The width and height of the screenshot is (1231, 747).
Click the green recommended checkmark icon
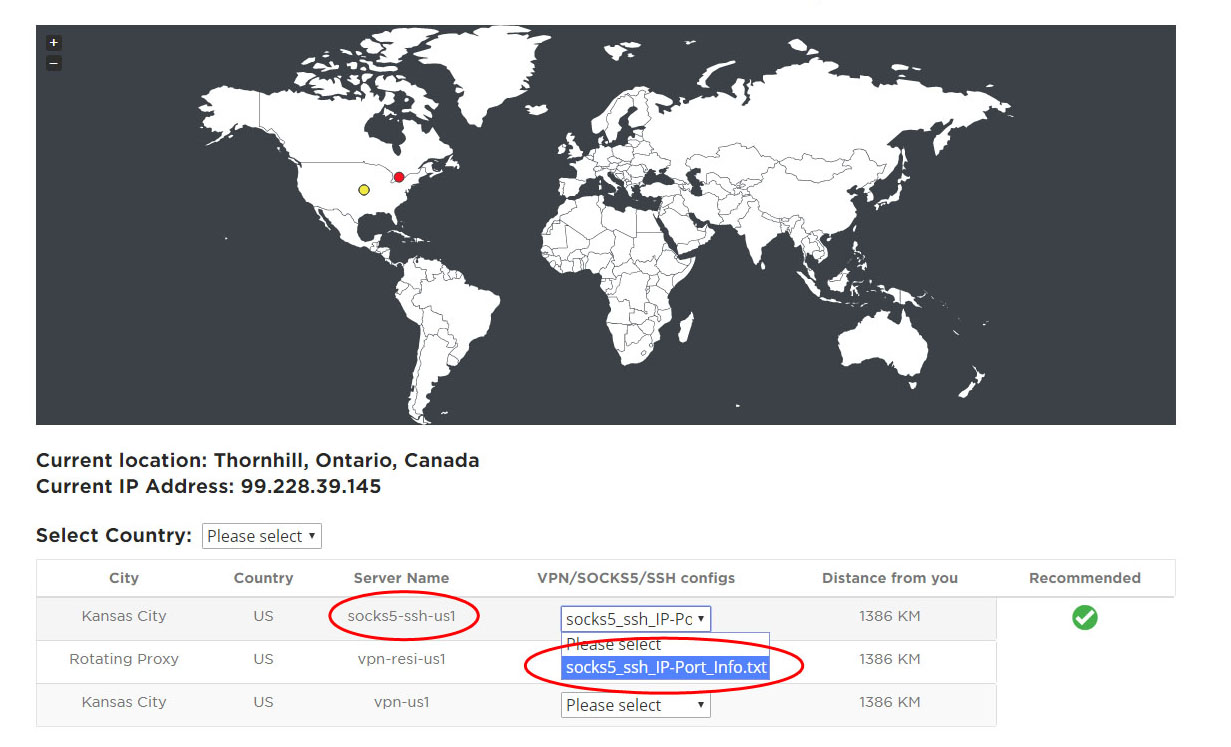tap(1084, 618)
